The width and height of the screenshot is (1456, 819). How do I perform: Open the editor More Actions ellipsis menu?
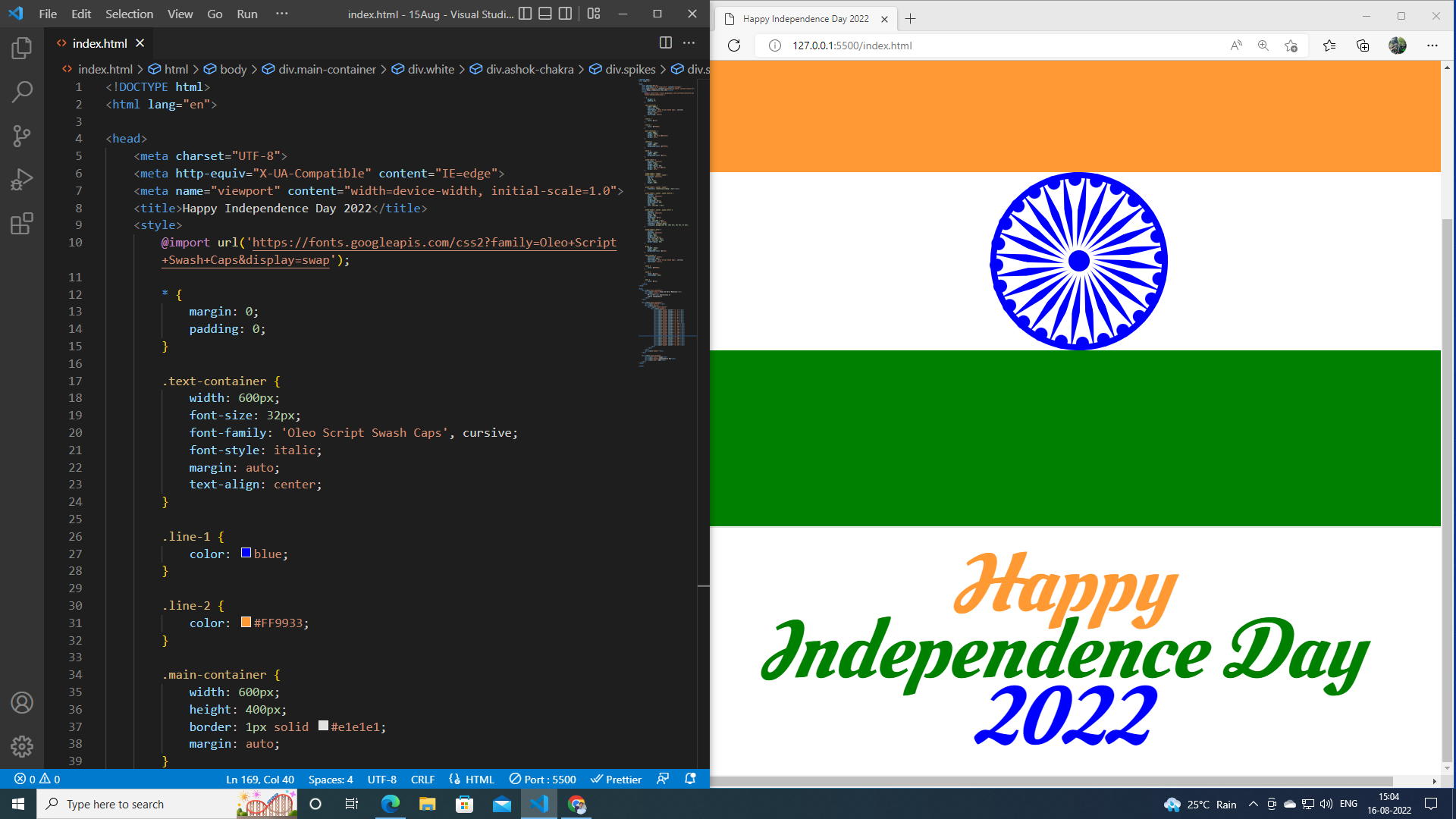(689, 43)
